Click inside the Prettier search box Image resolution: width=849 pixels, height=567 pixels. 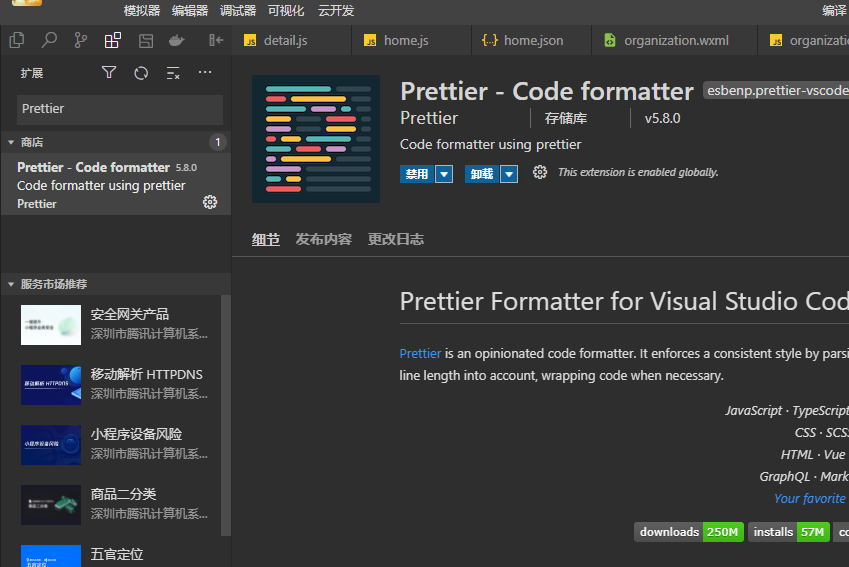(x=120, y=109)
